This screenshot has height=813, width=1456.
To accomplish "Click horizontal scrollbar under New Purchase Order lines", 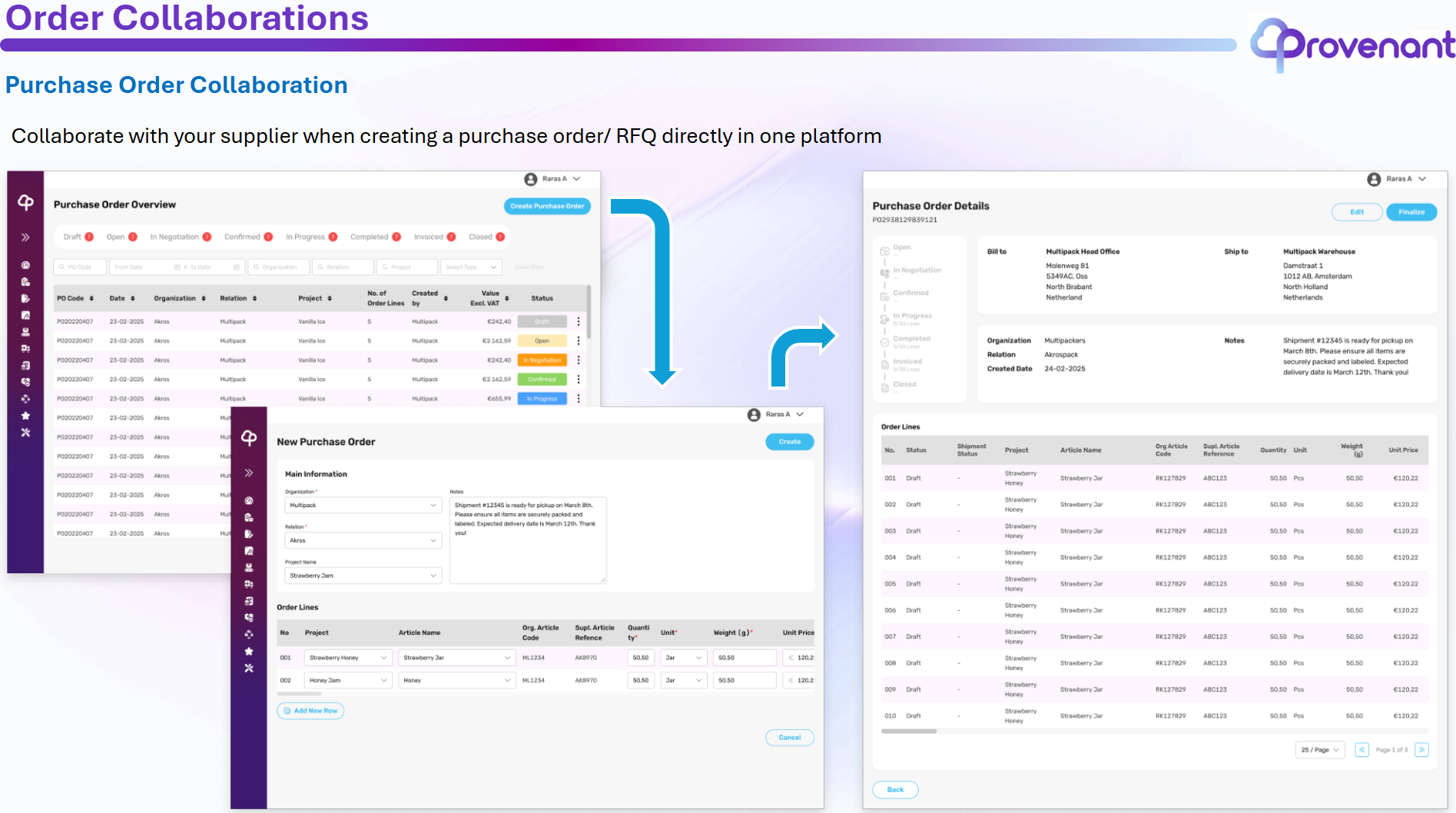I will click(x=300, y=694).
